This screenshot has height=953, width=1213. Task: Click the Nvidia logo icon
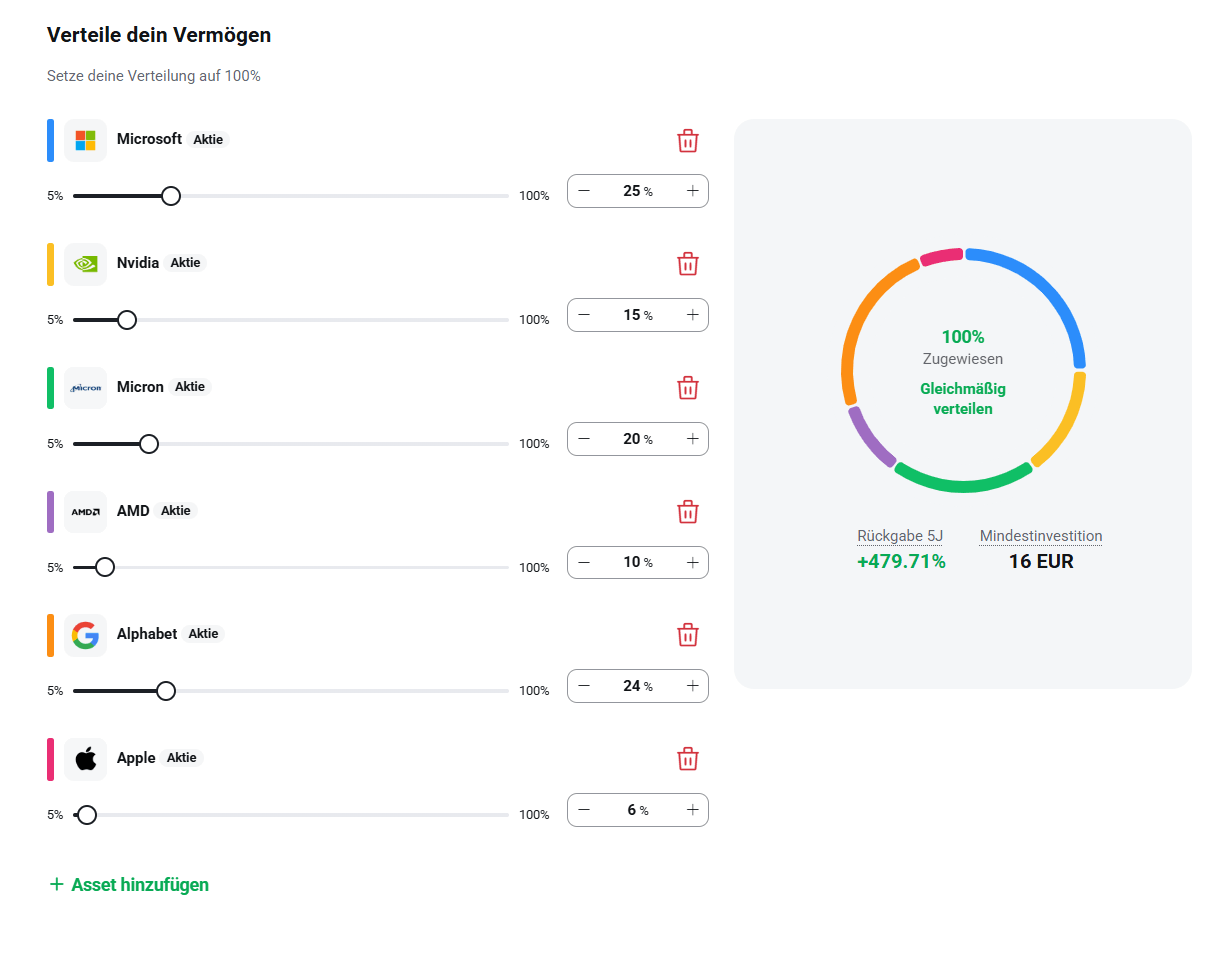[x=86, y=264]
